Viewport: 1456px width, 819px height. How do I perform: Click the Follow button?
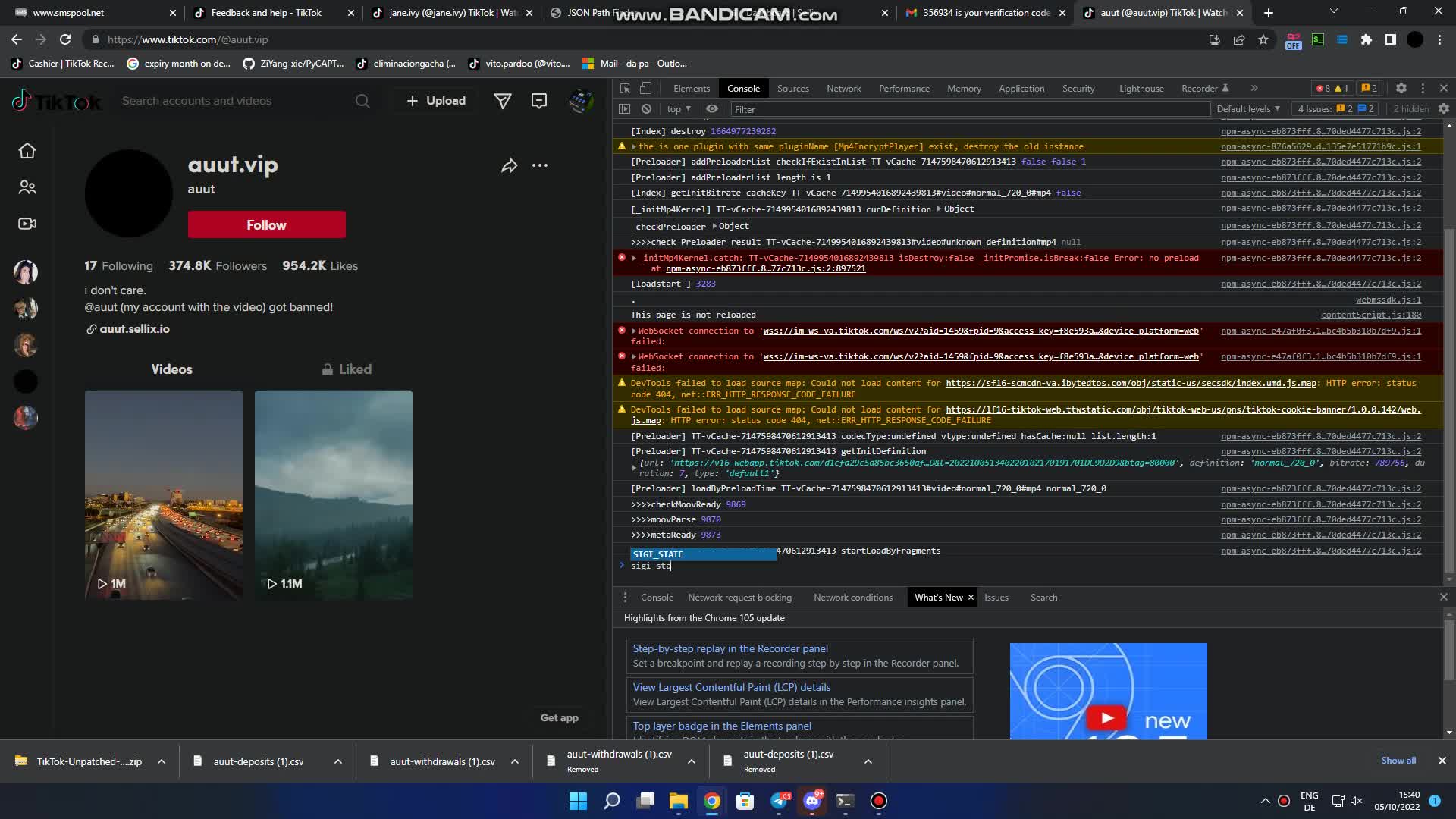point(266,224)
